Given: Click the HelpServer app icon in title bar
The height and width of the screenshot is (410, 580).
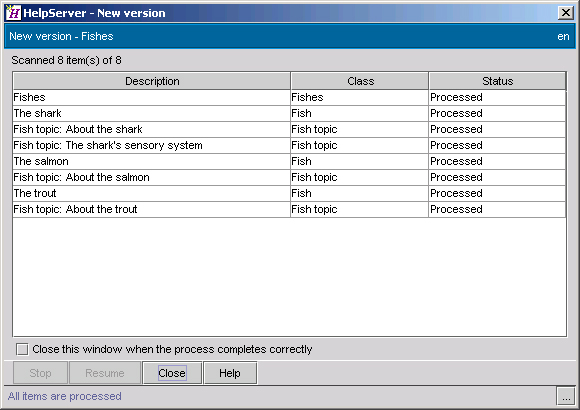Looking at the screenshot, I should coord(14,13).
